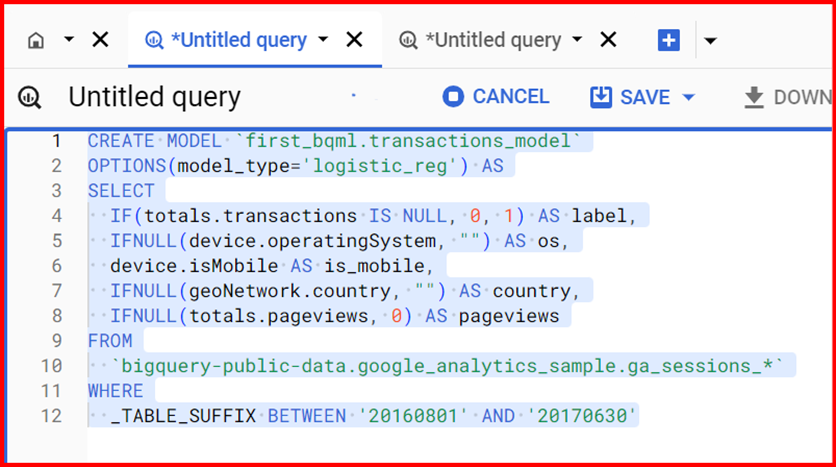Viewport: 836px width, 467px height.
Task: Click the geoNetwork.country line
Action: pos(345,291)
